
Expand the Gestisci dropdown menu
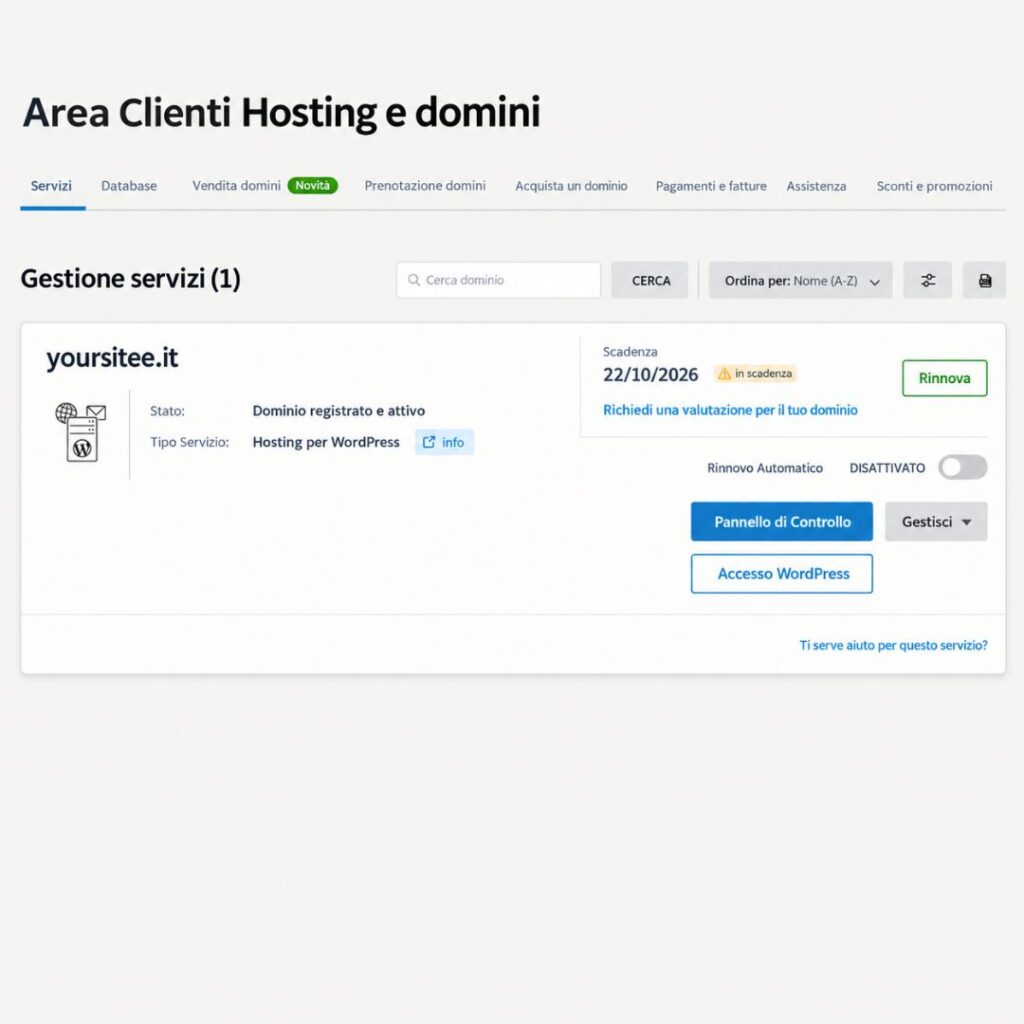(936, 522)
